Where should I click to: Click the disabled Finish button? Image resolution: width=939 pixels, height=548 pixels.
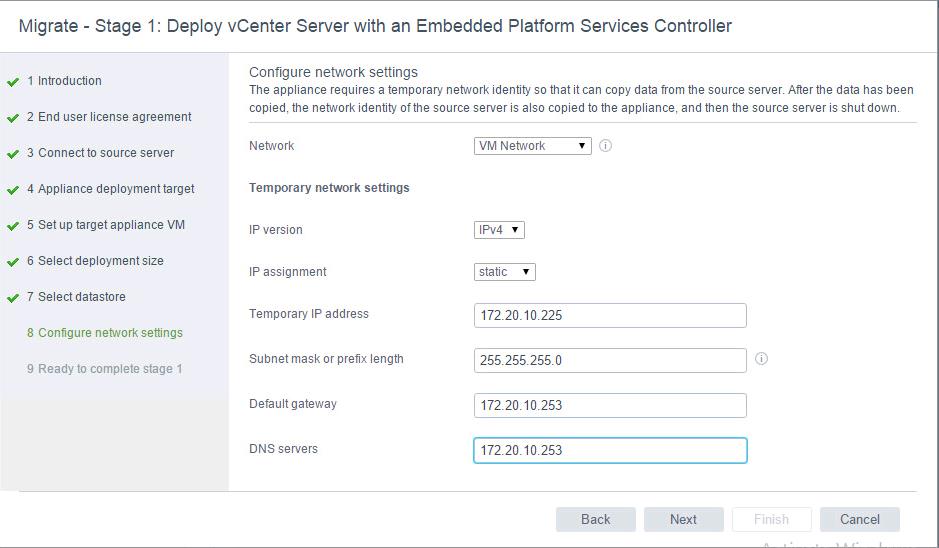(771, 519)
